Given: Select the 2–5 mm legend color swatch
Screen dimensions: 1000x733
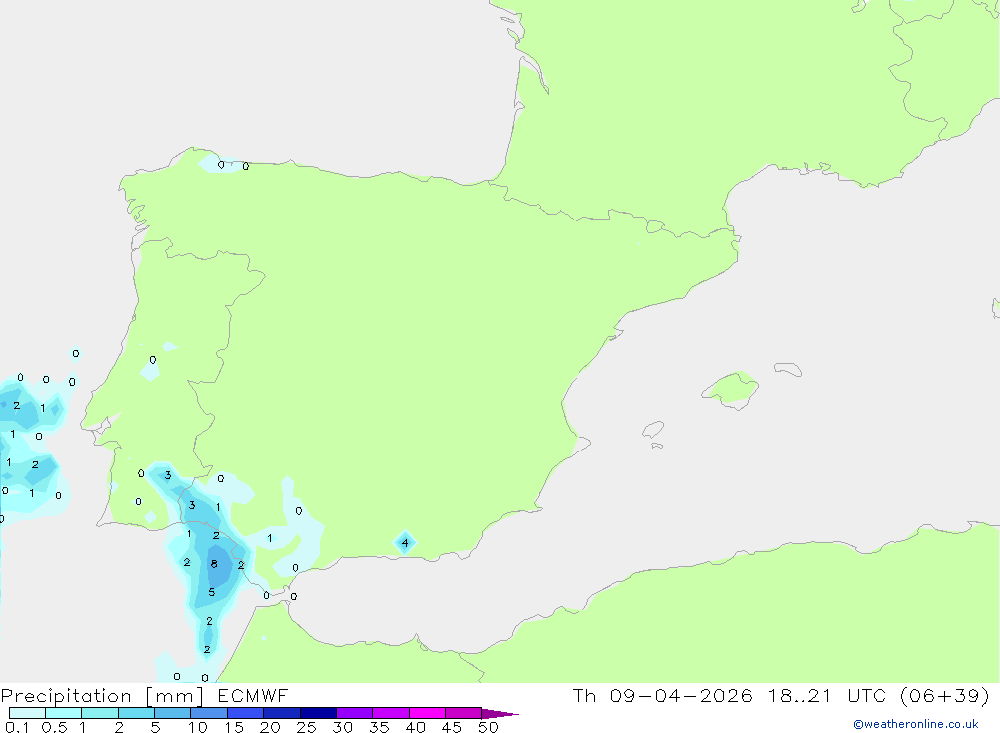Looking at the screenshot, I should pos(136,713).
